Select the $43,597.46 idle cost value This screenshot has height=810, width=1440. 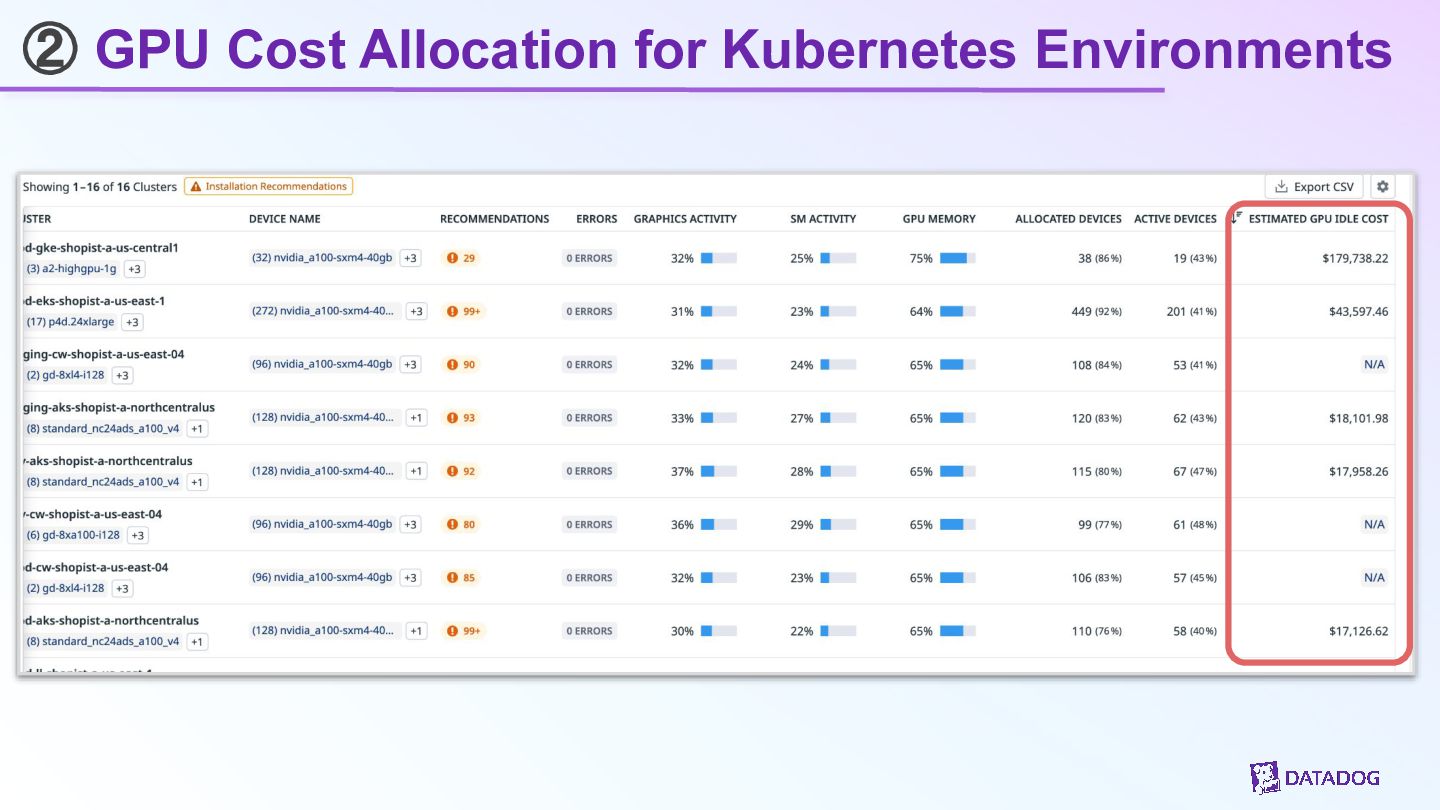(1358, 311)
